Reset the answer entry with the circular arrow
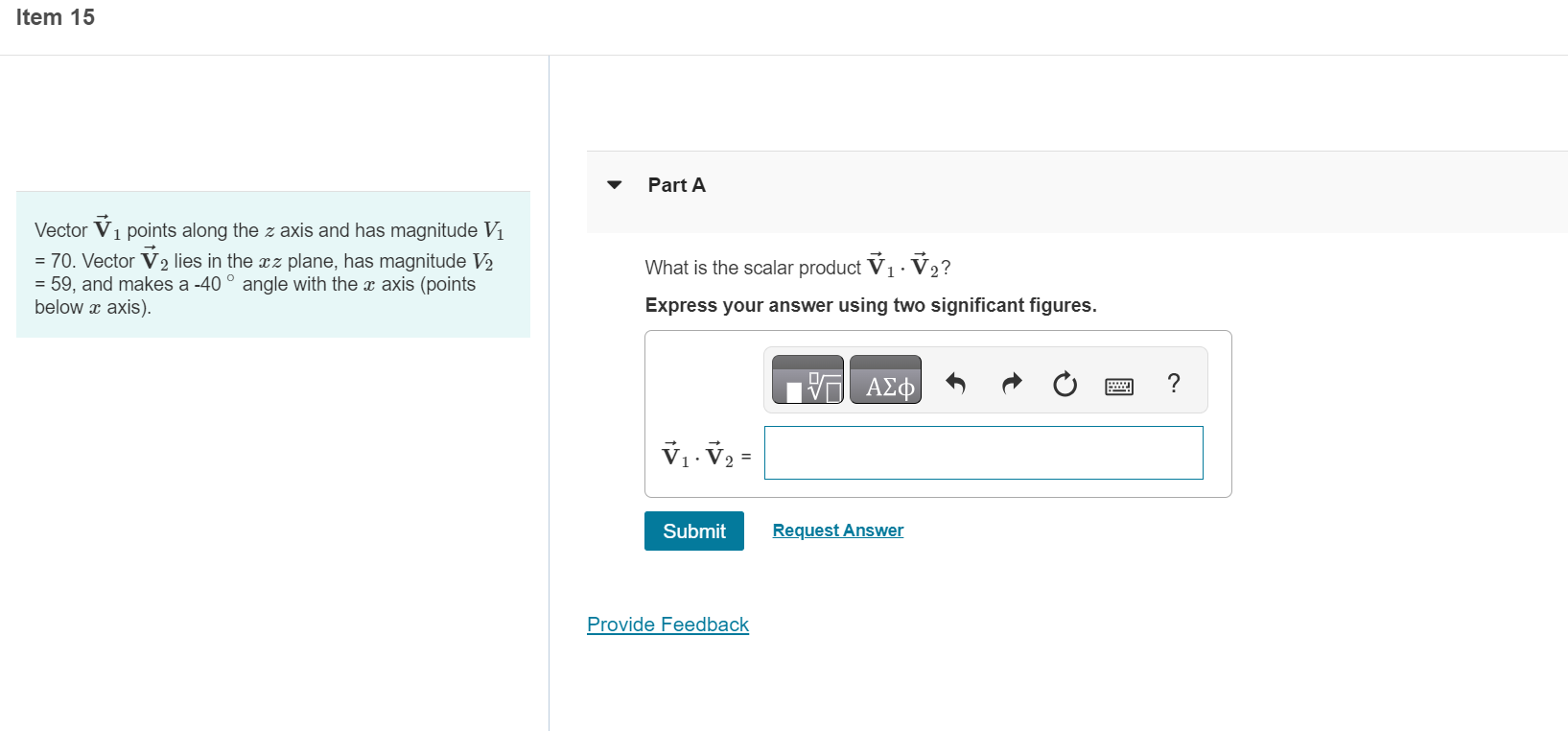 [1065, 383]
